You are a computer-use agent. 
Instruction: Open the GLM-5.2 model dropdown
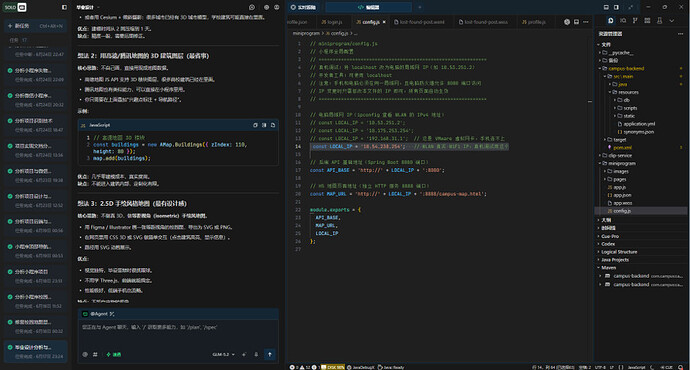[x=224, y=354]
